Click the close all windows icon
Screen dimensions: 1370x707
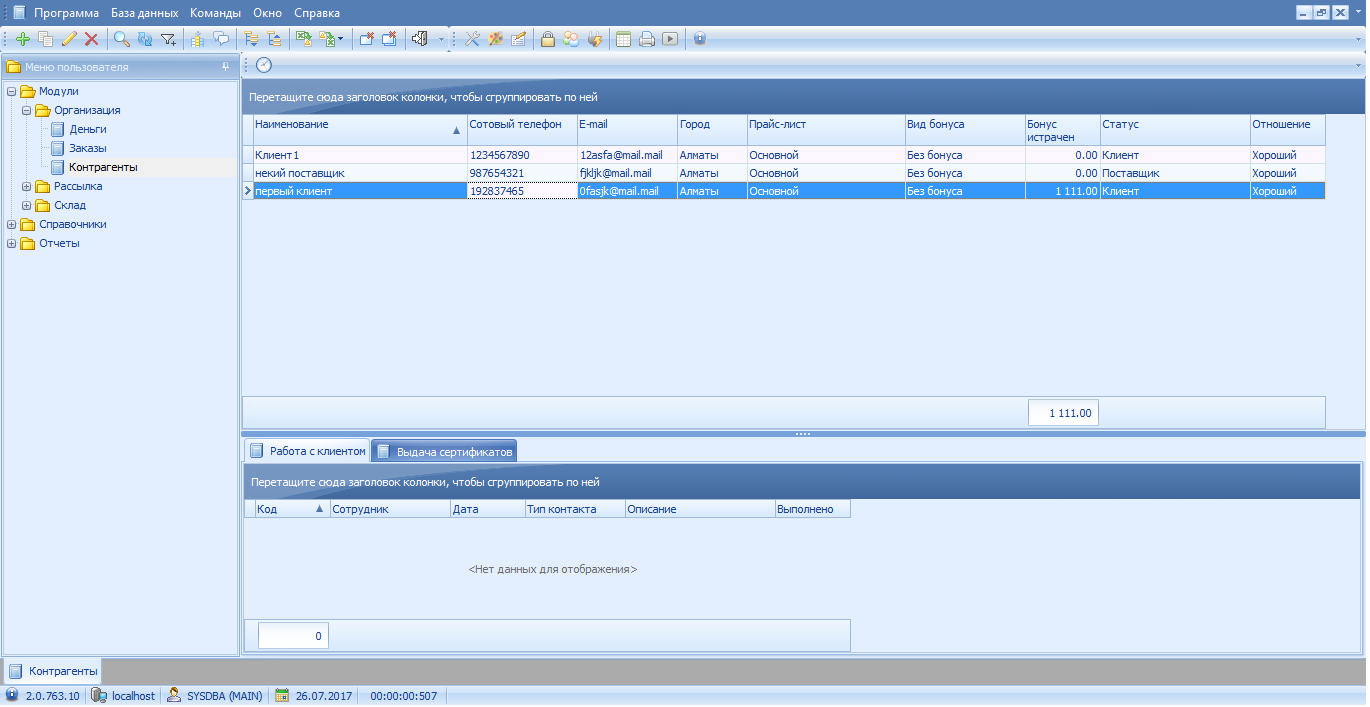pos(389,39)
